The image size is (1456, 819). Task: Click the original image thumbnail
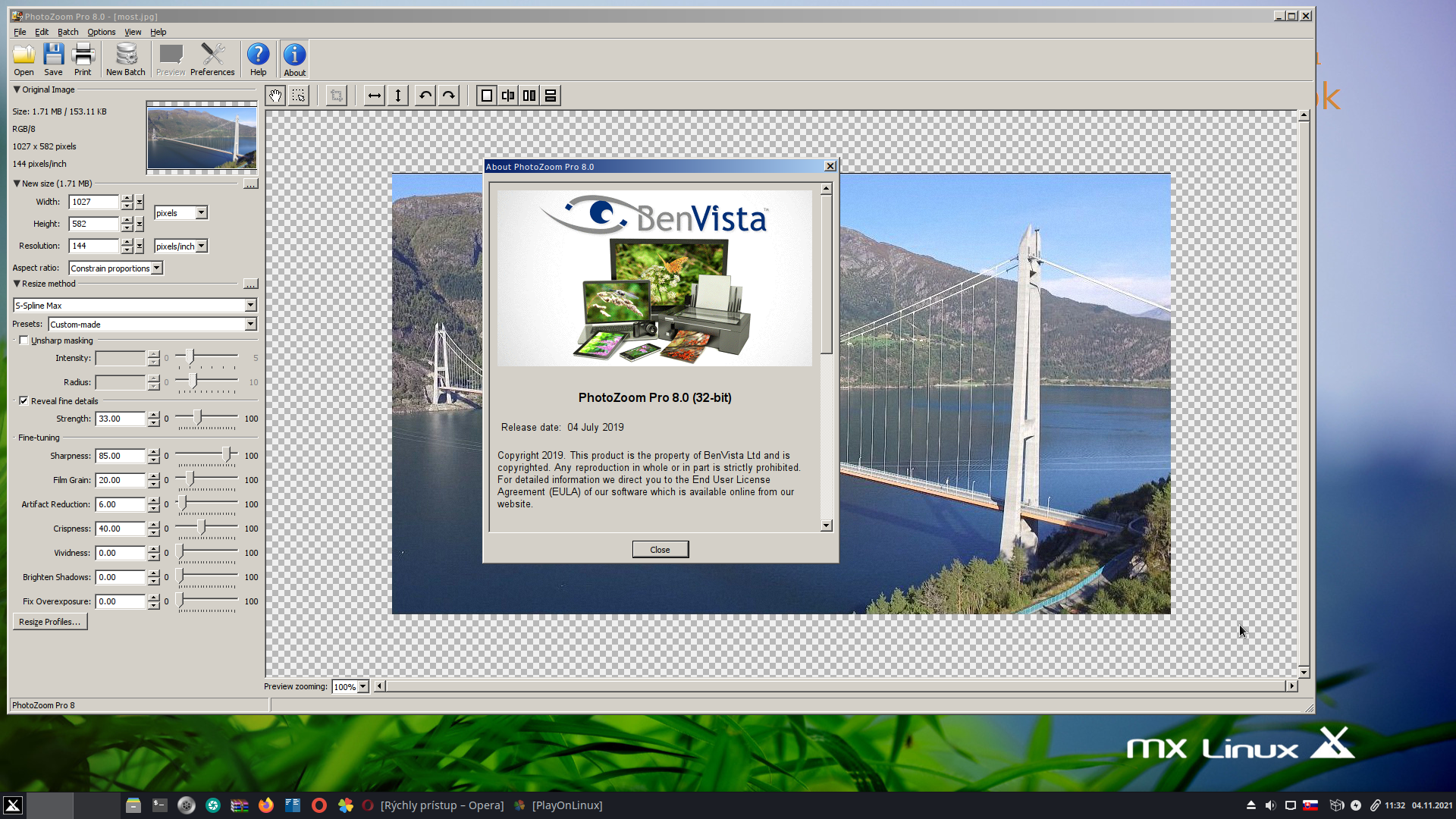(202, 138)
